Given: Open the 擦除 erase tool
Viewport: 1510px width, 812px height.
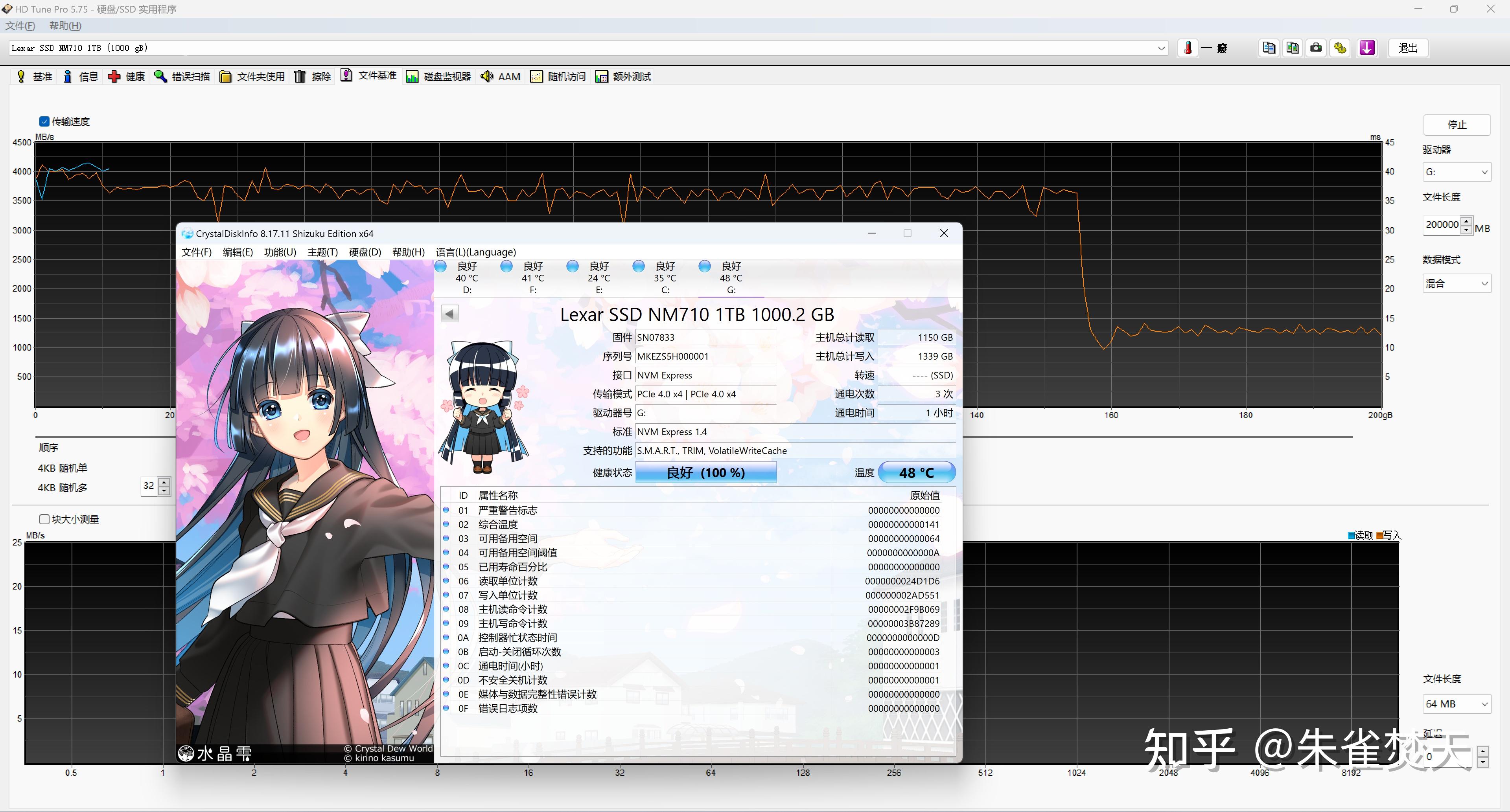Looking at the screenshot, I should 313,76.
